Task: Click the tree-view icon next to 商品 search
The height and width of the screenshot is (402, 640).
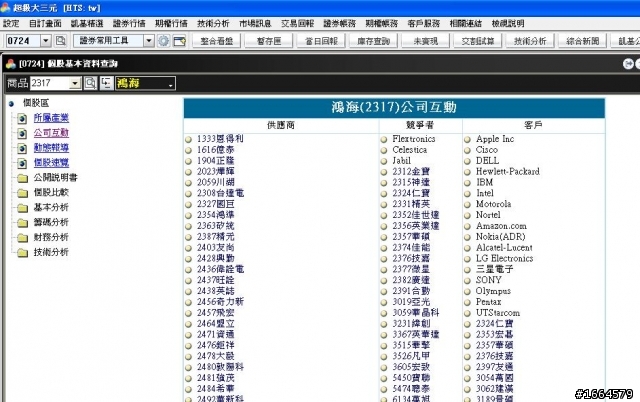Action: [106, 83]
